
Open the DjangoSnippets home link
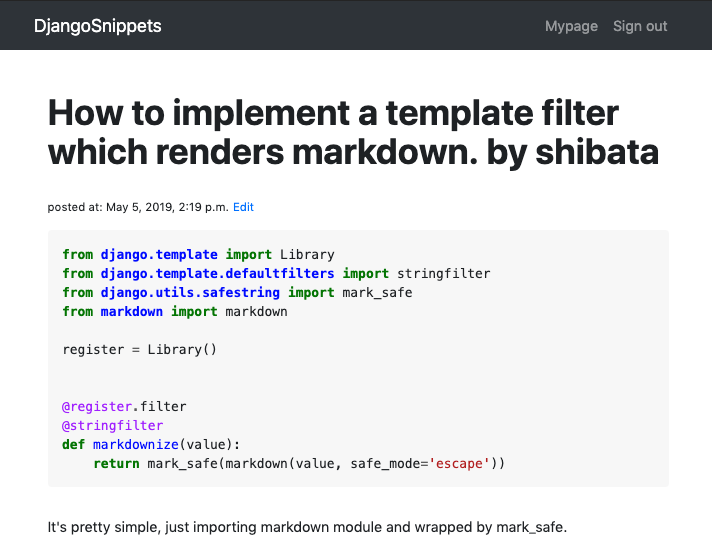98,26
